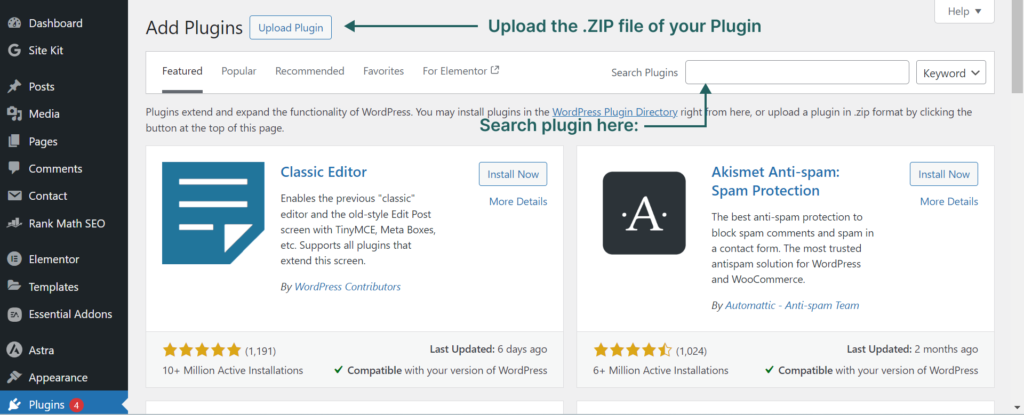Open the WordPress Plugin Directory link
Image resolution: width=1024 pixels, height=415 pixels.
[x=615, y=112]
